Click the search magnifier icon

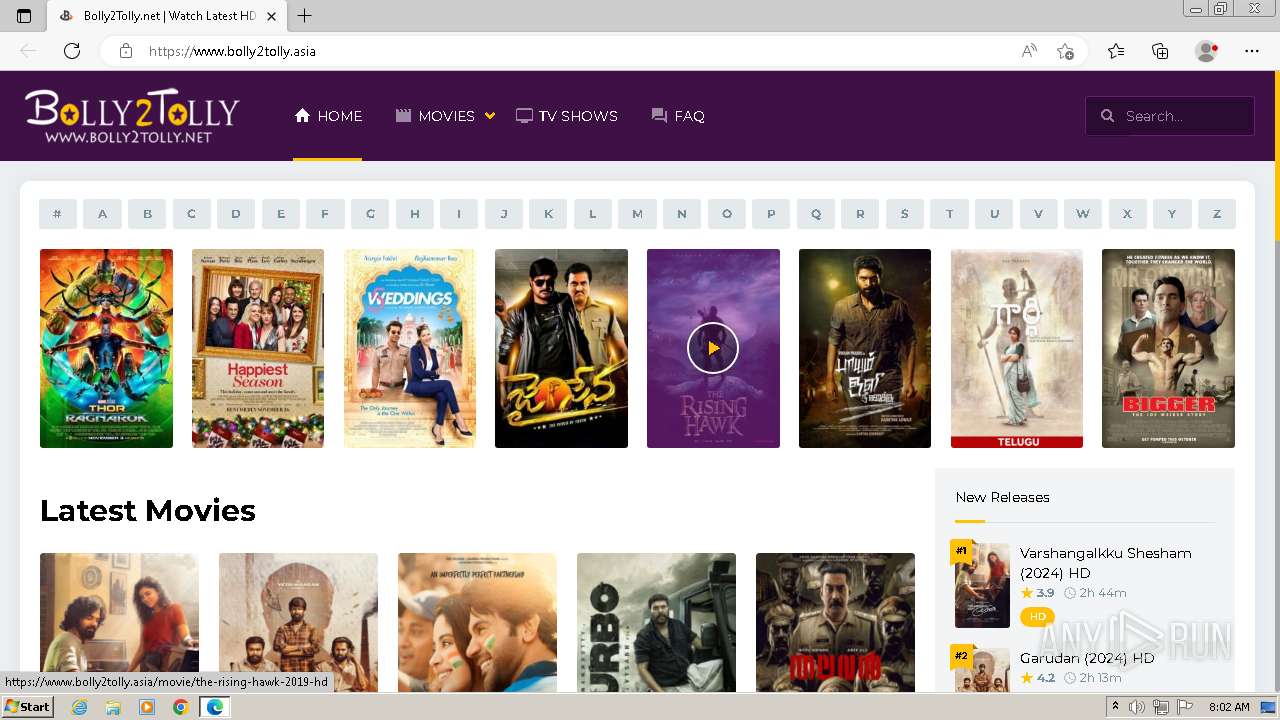pyautogui.click(x=1107, y=116)
